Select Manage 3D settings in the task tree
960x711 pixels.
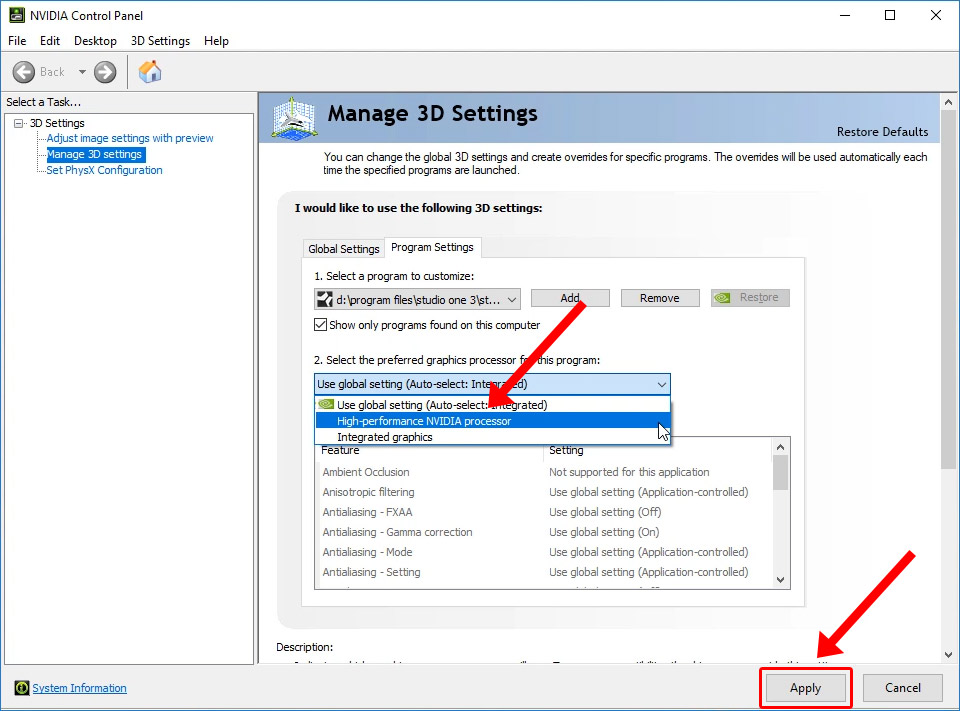point(94,154)
